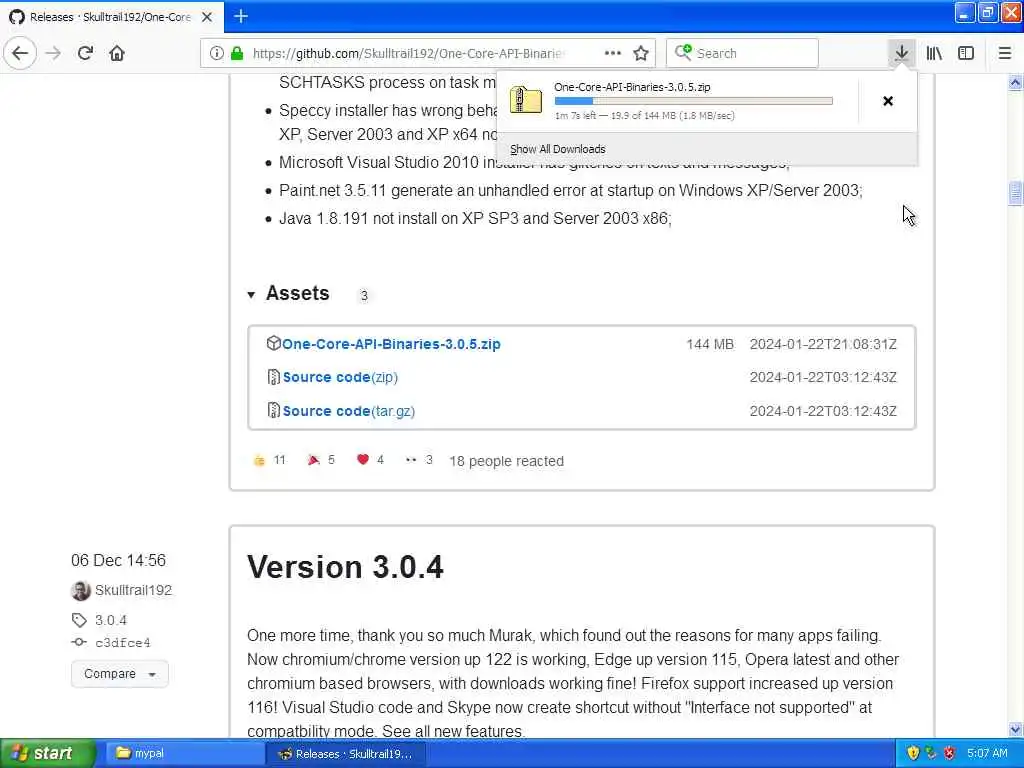Open the page actions three-dots menu
The width and height of the screenshot is (1024, 768).
click(613, 53)
